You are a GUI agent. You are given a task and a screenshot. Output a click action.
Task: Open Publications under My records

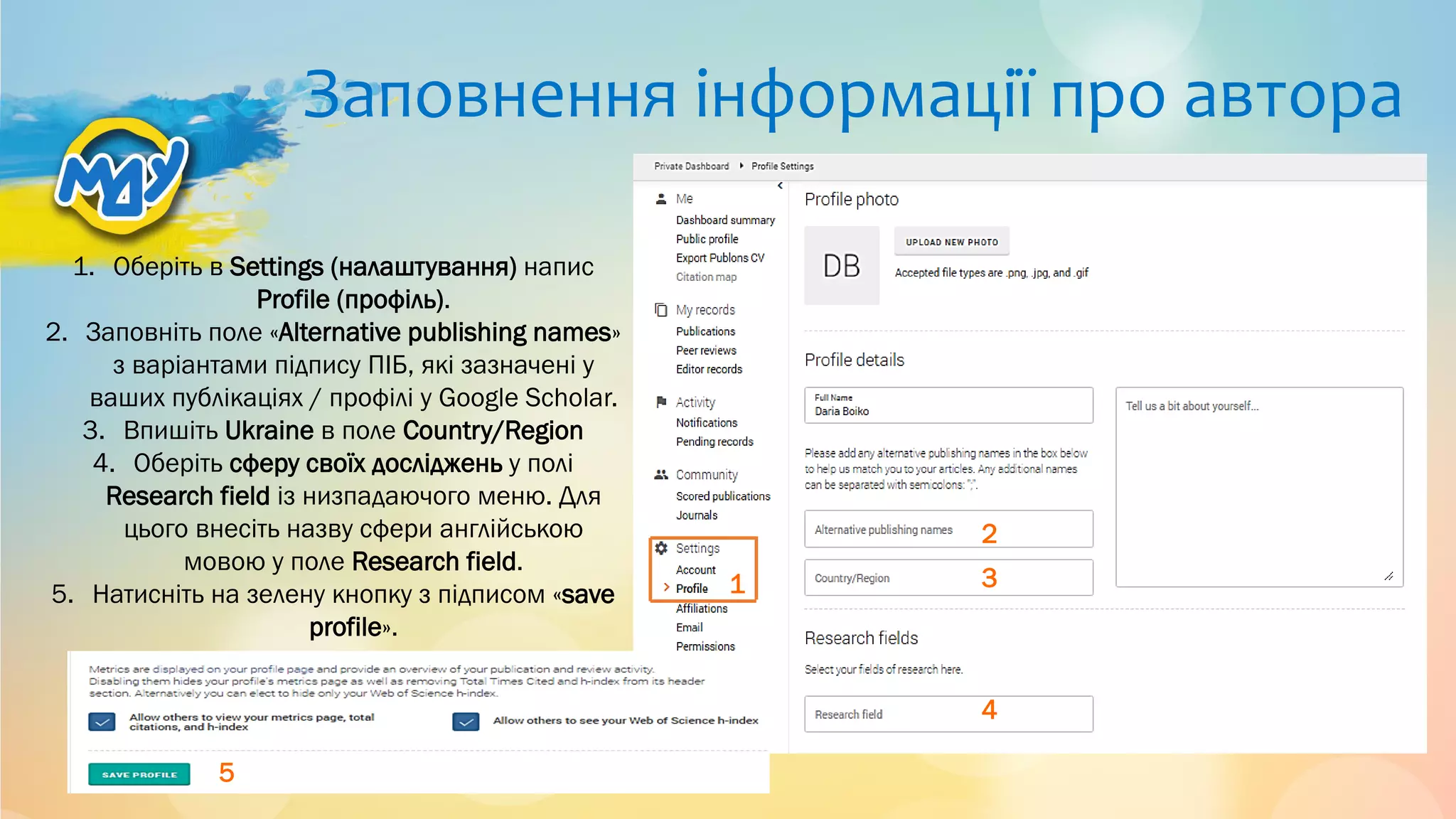point(705,331)
